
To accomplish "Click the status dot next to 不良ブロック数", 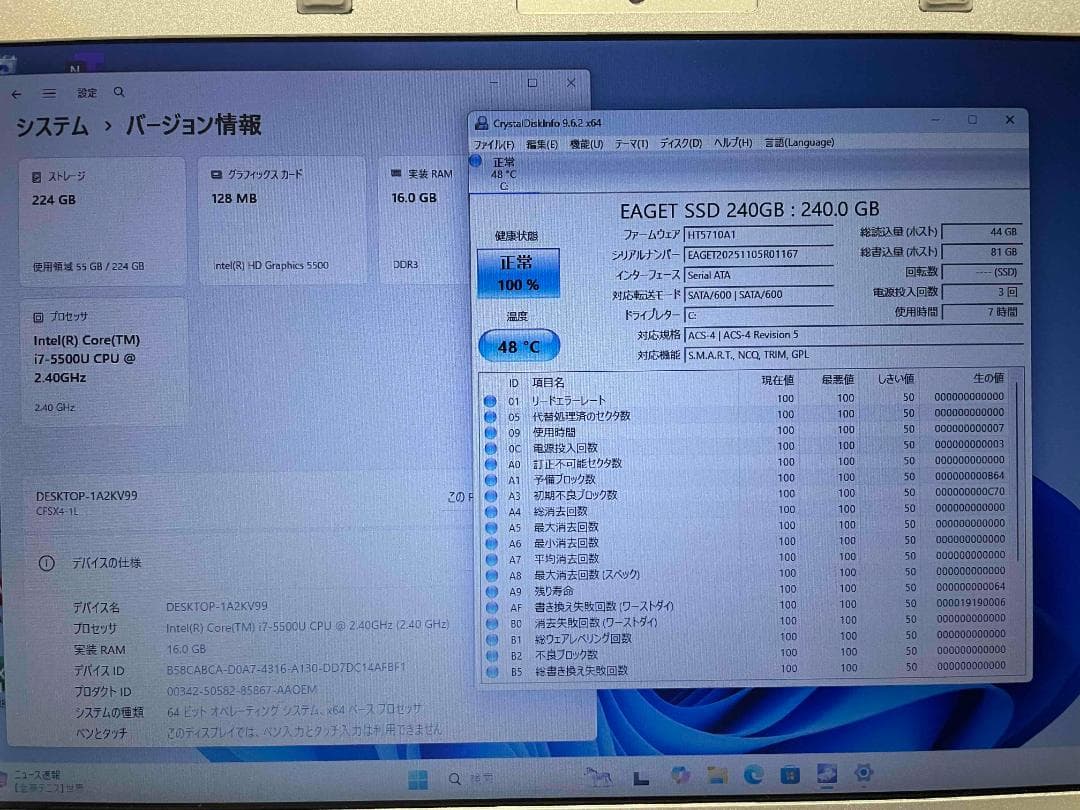I will 490,655.
